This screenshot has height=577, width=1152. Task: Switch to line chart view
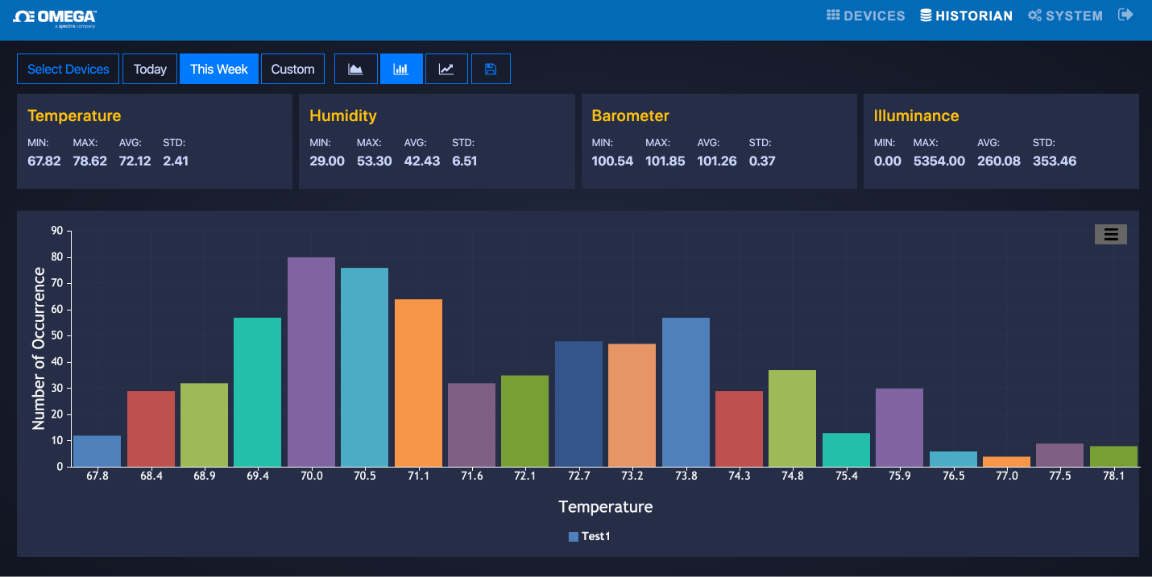(446, 69)
